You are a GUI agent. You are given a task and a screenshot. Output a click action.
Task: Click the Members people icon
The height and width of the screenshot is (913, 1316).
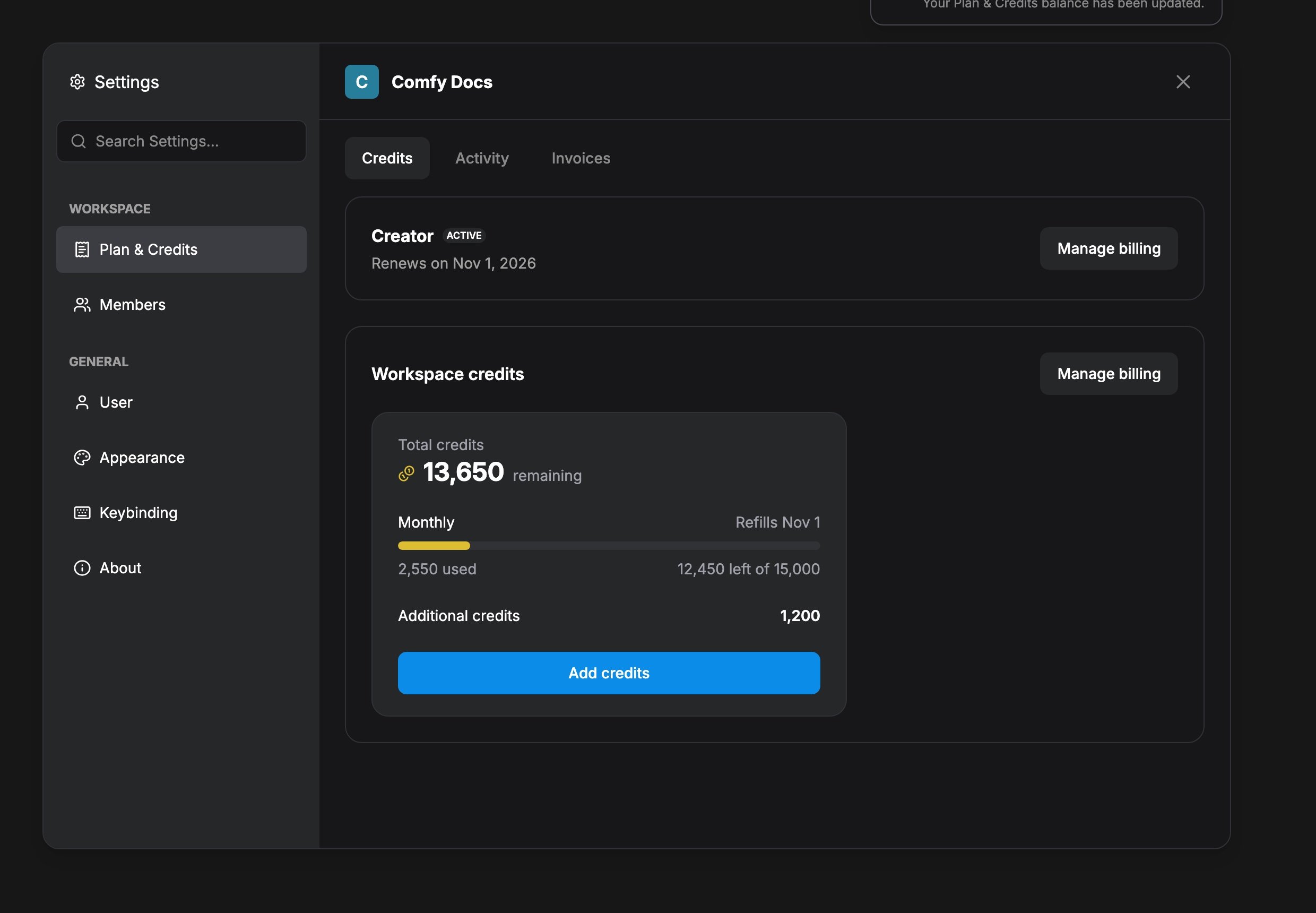82,305
